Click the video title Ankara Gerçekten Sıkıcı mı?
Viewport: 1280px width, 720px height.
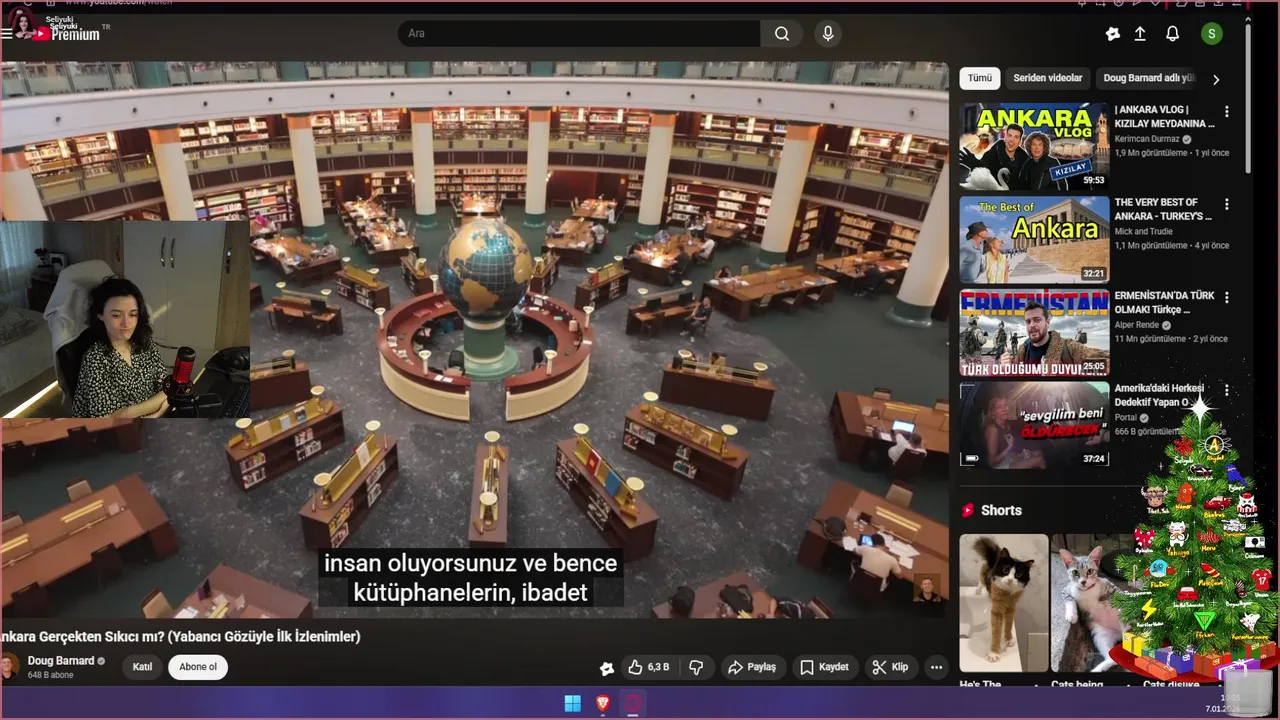pyautogui.click(x=180, y=636)
